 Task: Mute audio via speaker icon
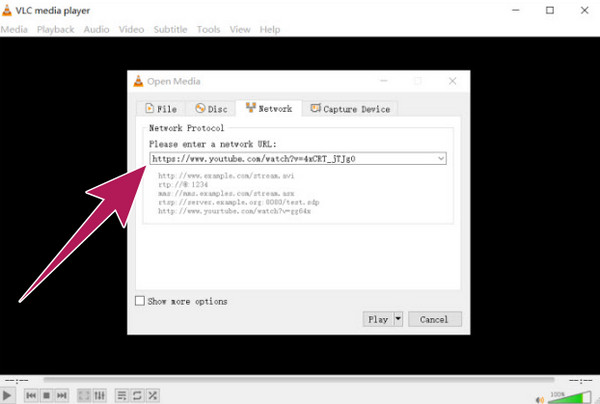coord(540,400)
